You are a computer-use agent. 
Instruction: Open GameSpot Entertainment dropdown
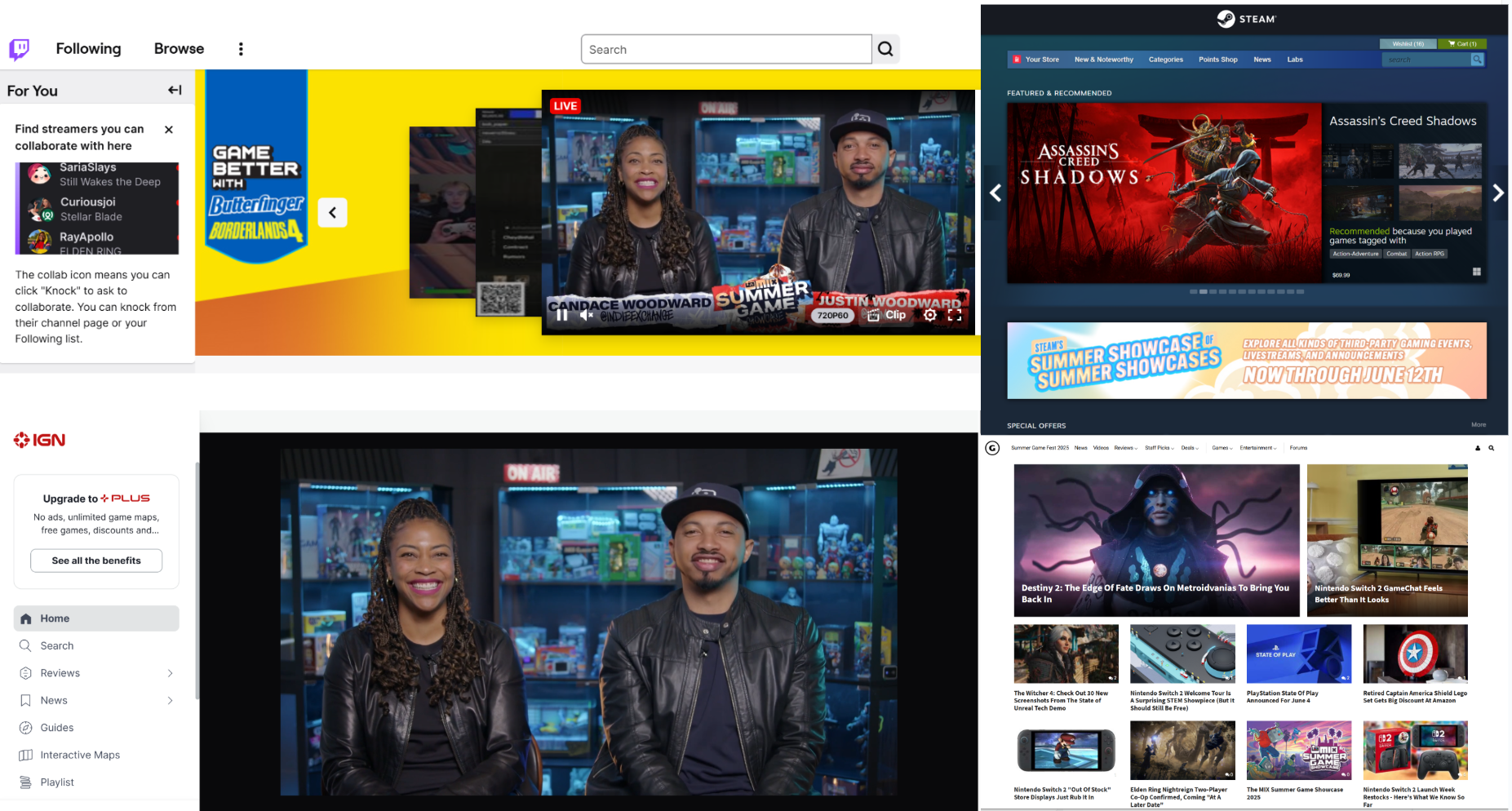click(1258, 448)
